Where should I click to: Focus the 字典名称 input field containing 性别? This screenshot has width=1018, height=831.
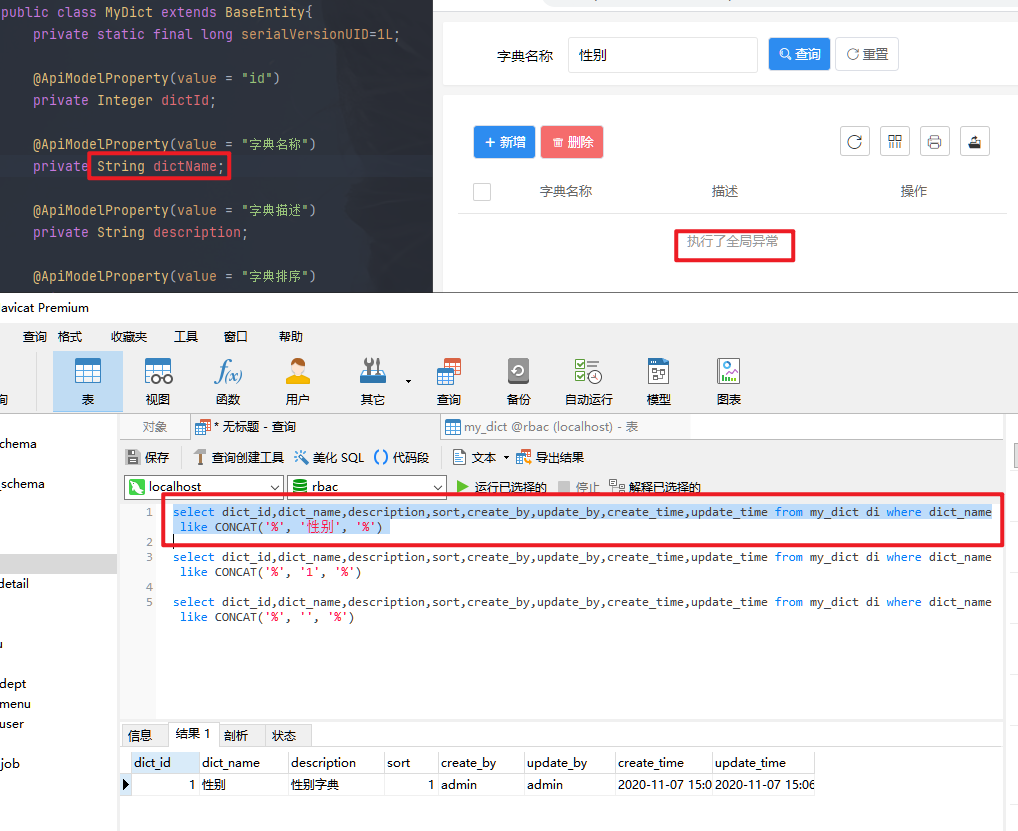pos(663,55)
